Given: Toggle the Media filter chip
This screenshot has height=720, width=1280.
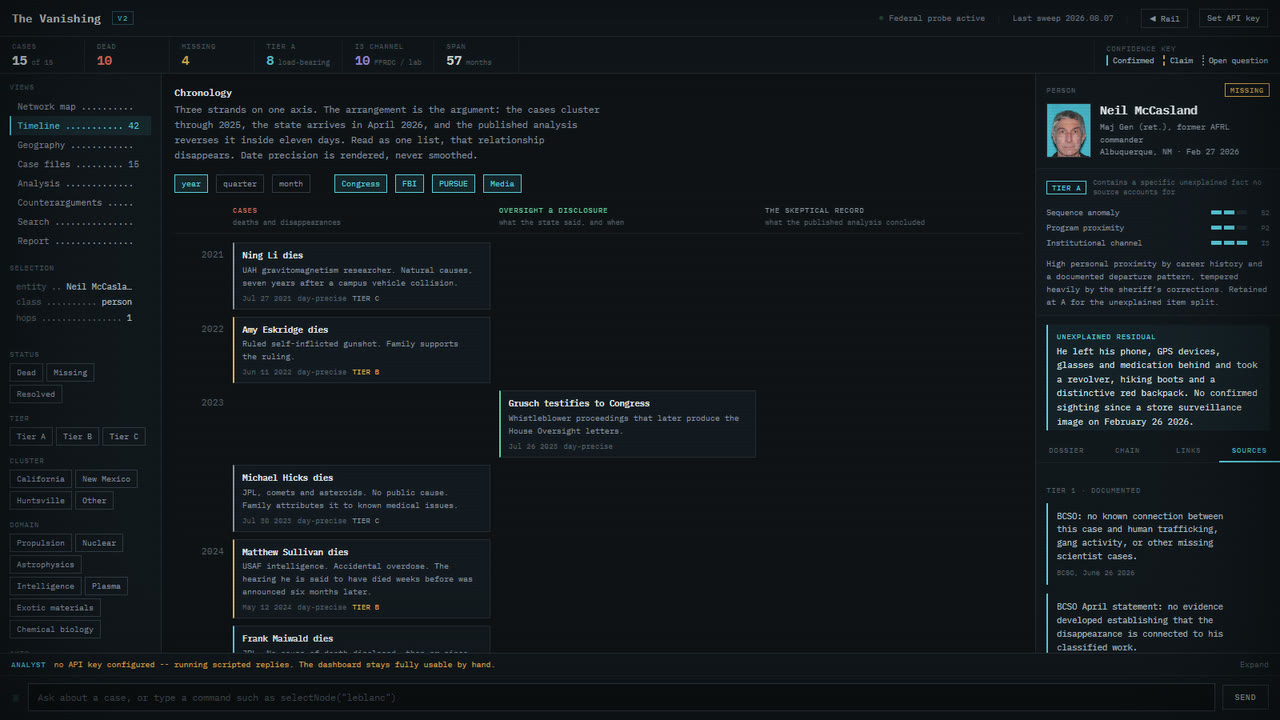Looking at the screenshot, I should [x=502, y=184].
